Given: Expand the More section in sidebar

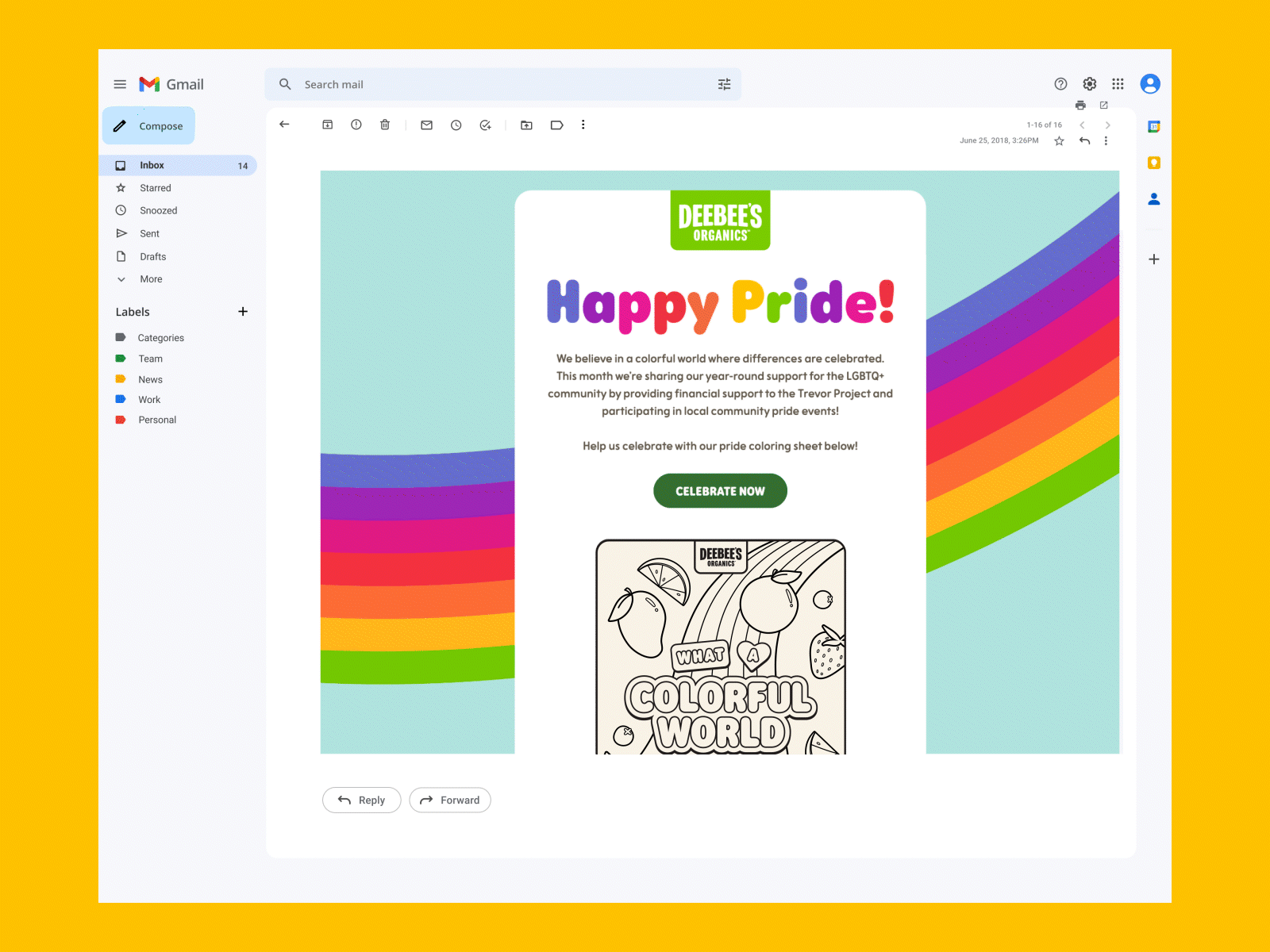Looking at the screenshot, I should pyautogui.click(x=151, y=278).
